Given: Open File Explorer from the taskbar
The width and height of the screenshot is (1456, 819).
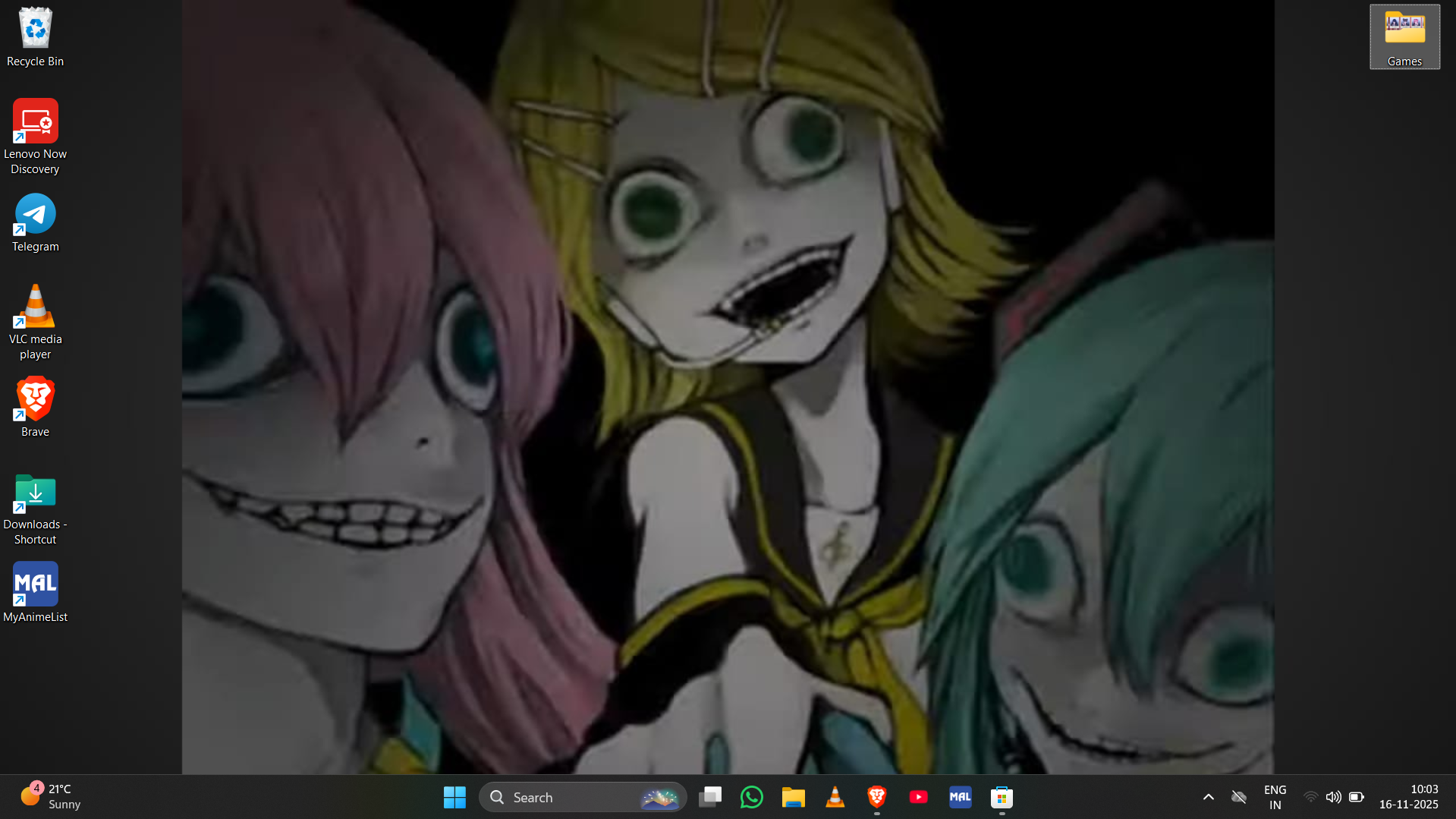Looking at the screenshot, I should point(793,797).
